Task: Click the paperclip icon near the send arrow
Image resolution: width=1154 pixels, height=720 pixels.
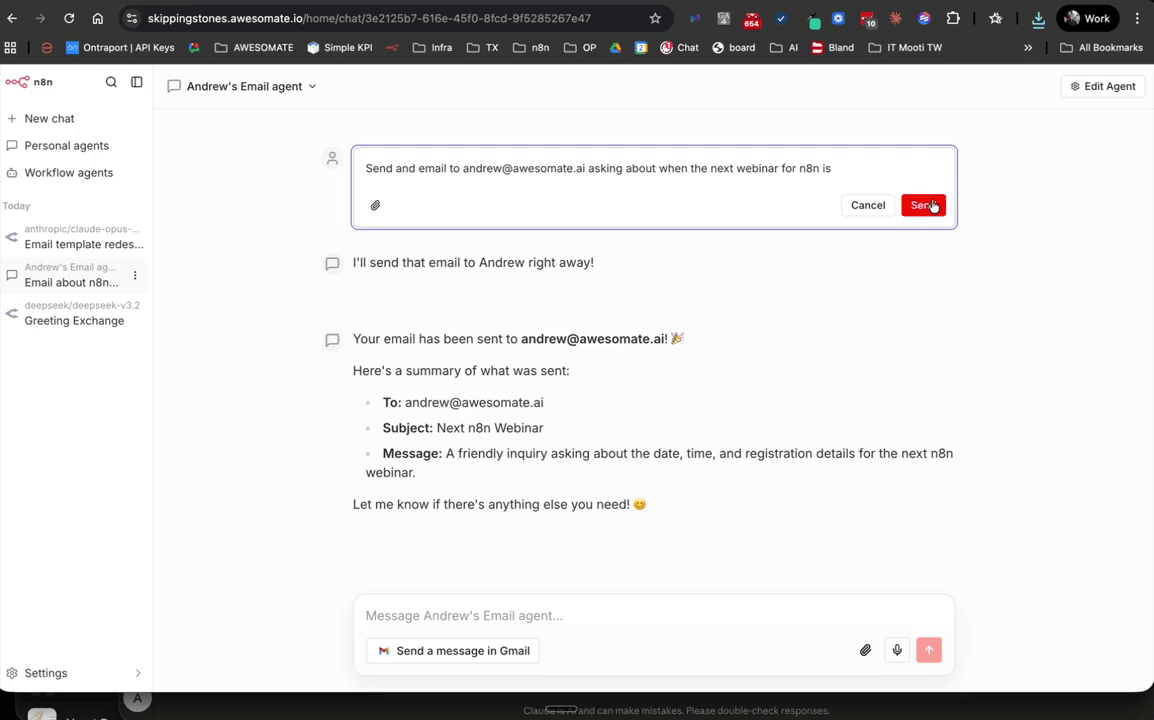Action: 865,650
